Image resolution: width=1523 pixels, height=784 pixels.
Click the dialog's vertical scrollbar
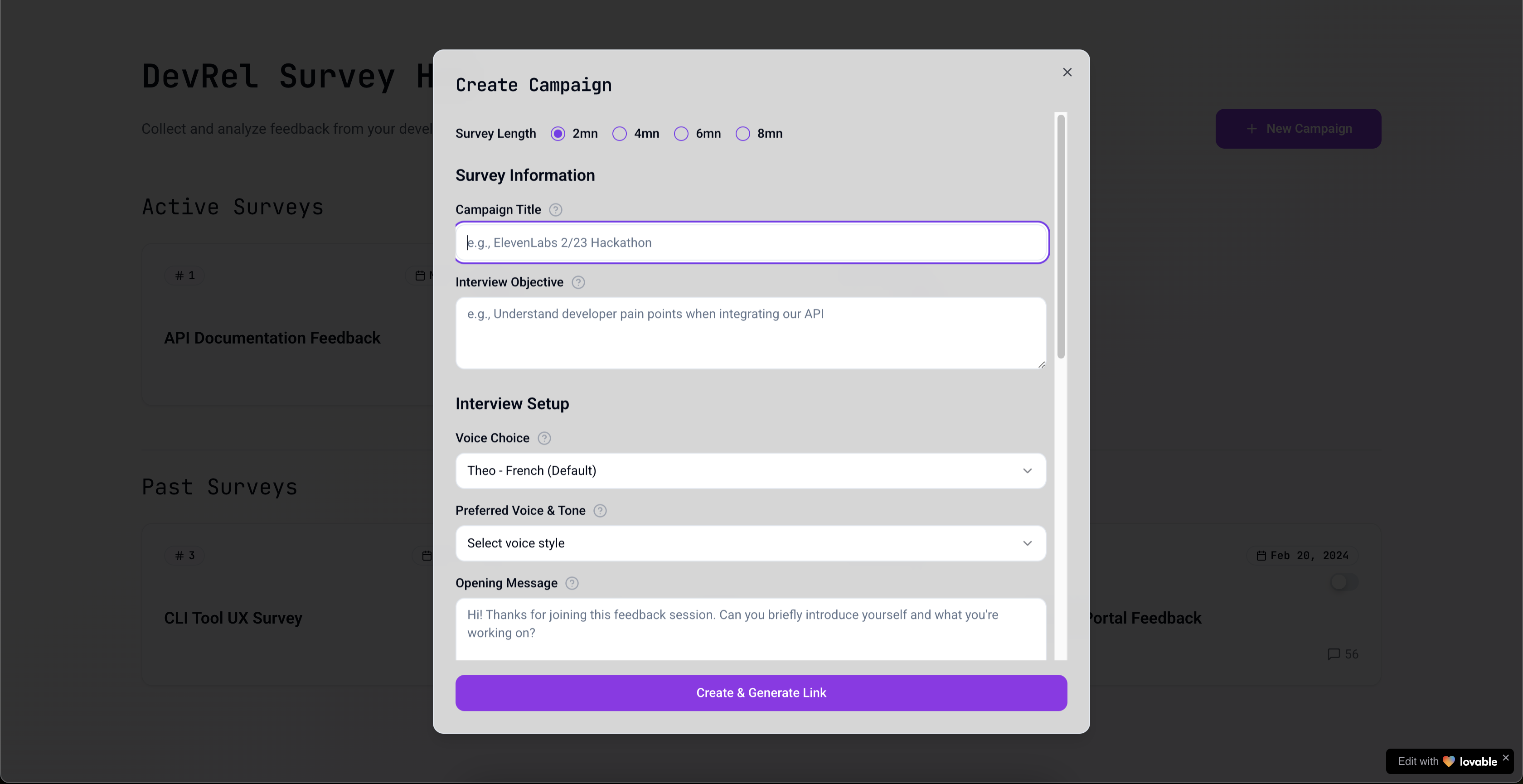point(1061,237)
